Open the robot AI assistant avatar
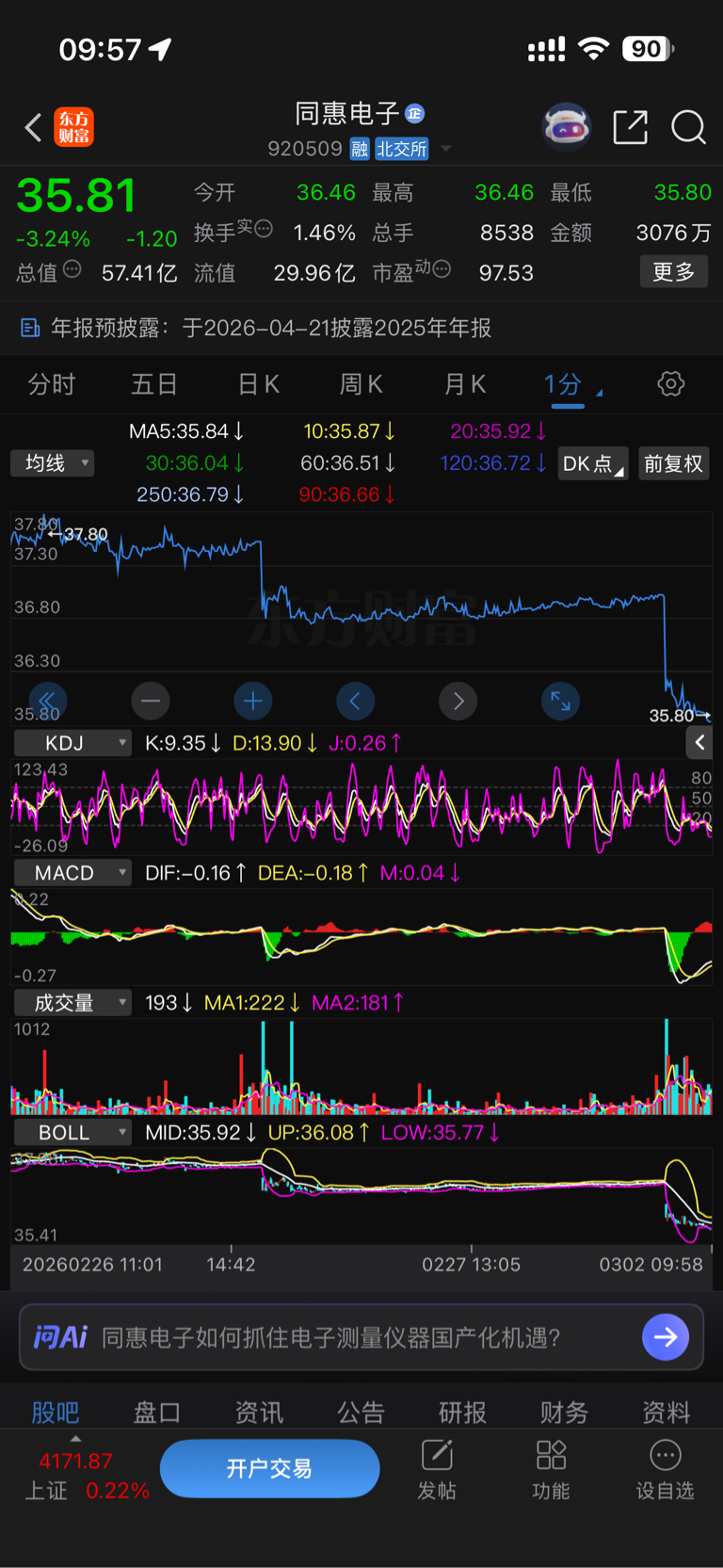 pyautogui.click(x=566, y=126)
